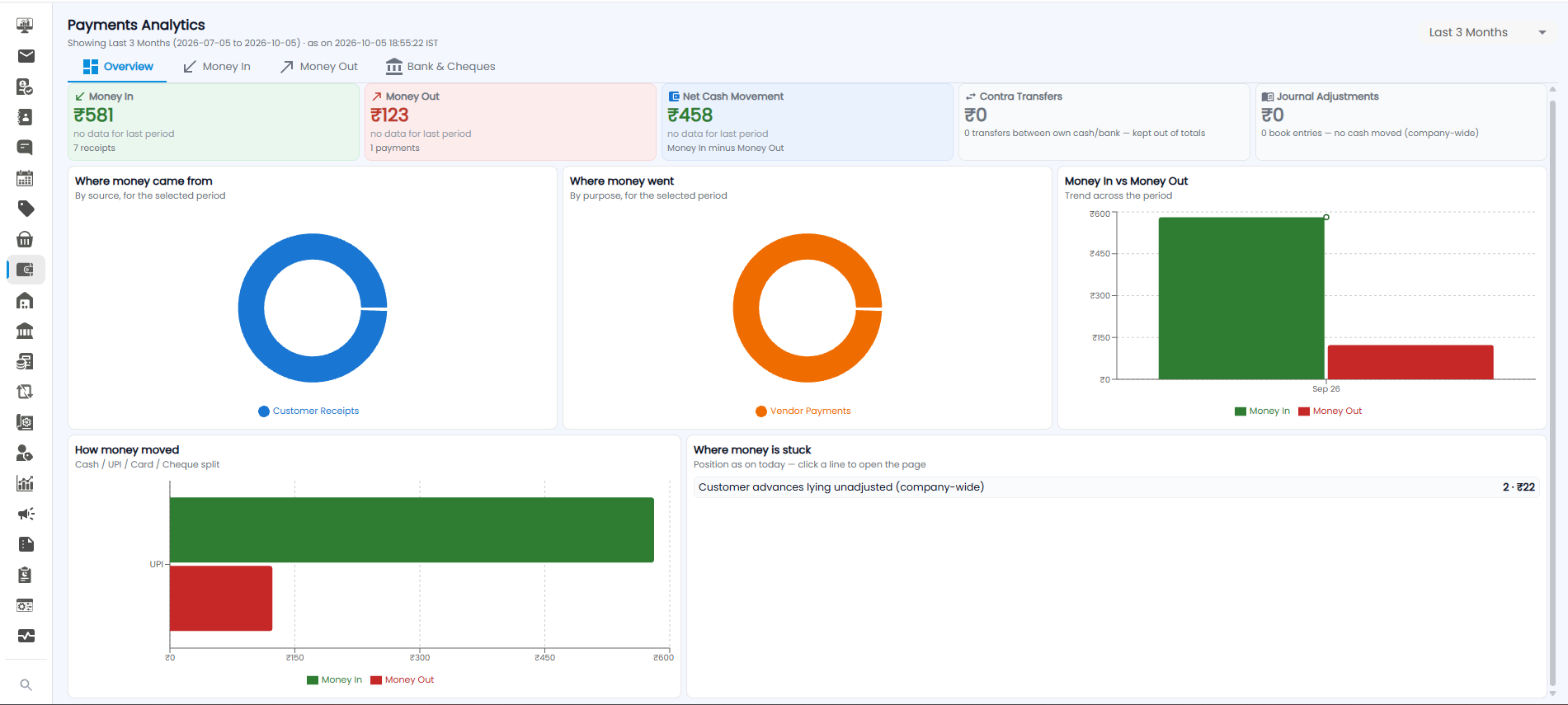
Task: Toggle Vendor Payments legend in purpose donut
Action: coord(803,411)
